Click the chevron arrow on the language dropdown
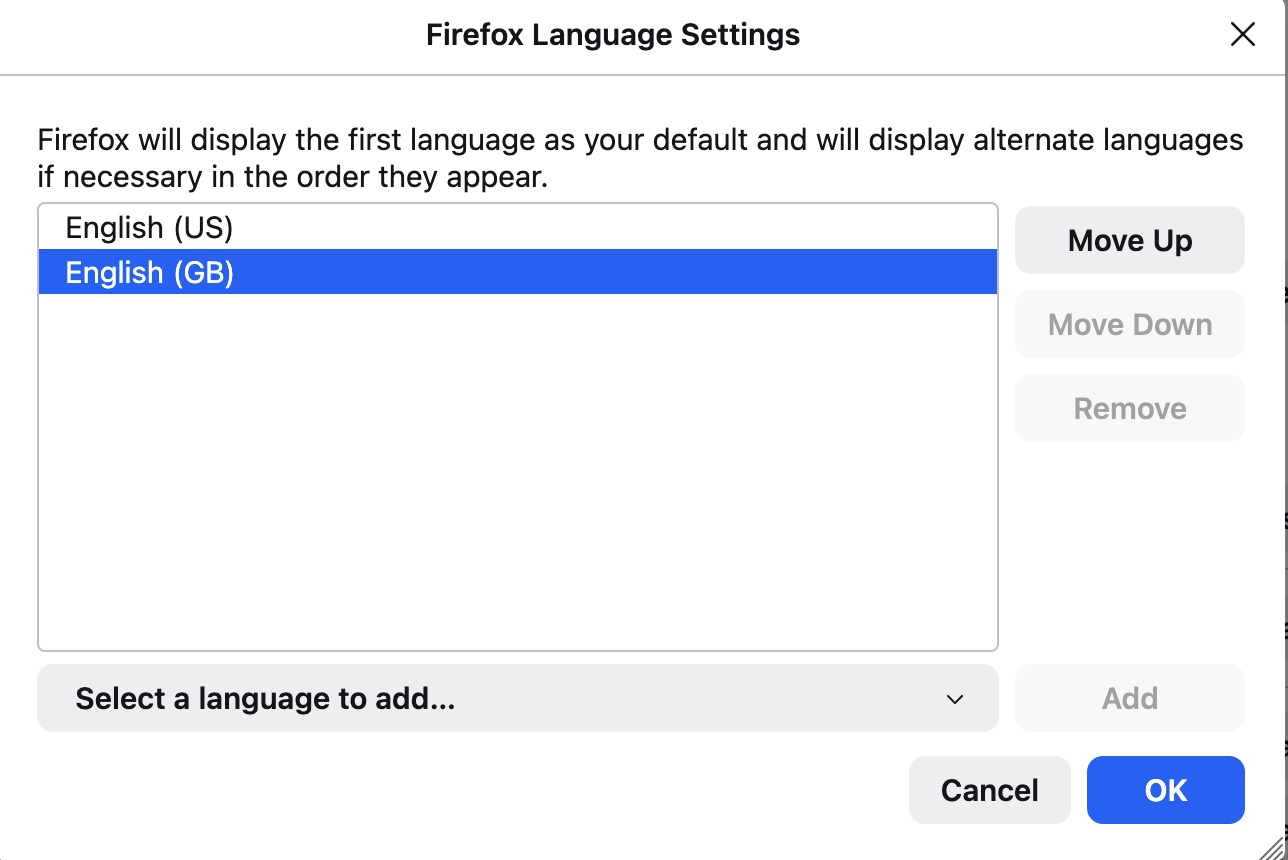This screenshot has height=860, width=1288. click(x=955, y=699)
